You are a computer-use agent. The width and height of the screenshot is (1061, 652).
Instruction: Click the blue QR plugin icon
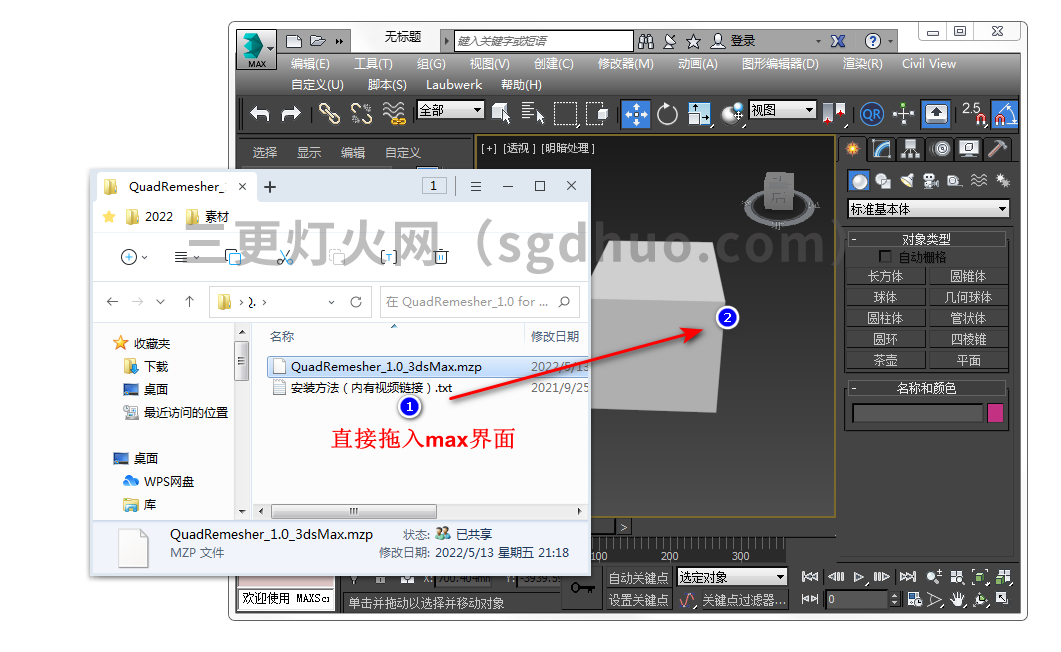(872, 114)
